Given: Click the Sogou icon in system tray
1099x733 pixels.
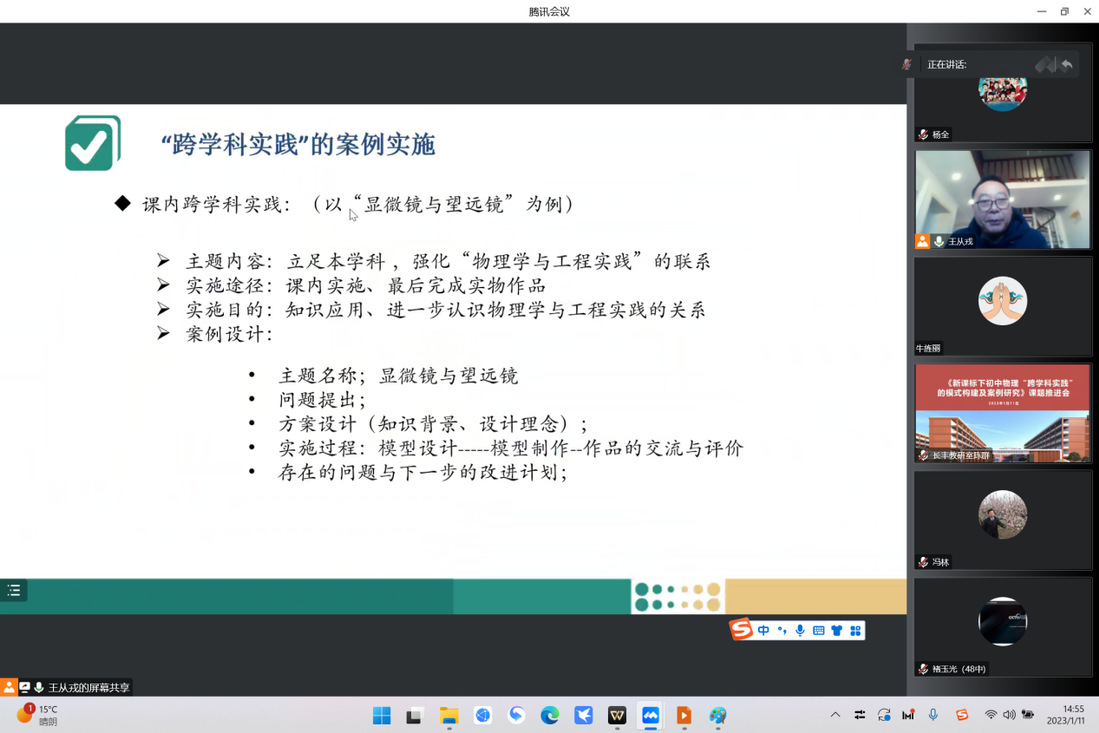Looking at the screenshot, I should tap(962, 715).
